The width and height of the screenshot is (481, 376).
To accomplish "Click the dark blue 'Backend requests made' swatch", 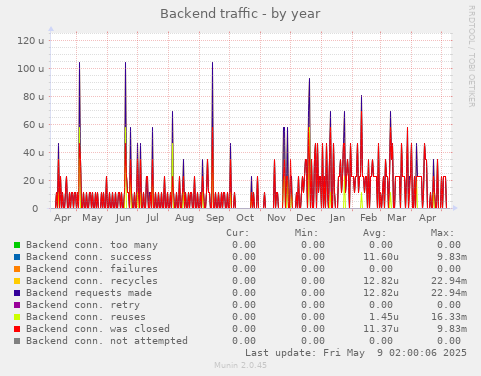I will point(17,293).
